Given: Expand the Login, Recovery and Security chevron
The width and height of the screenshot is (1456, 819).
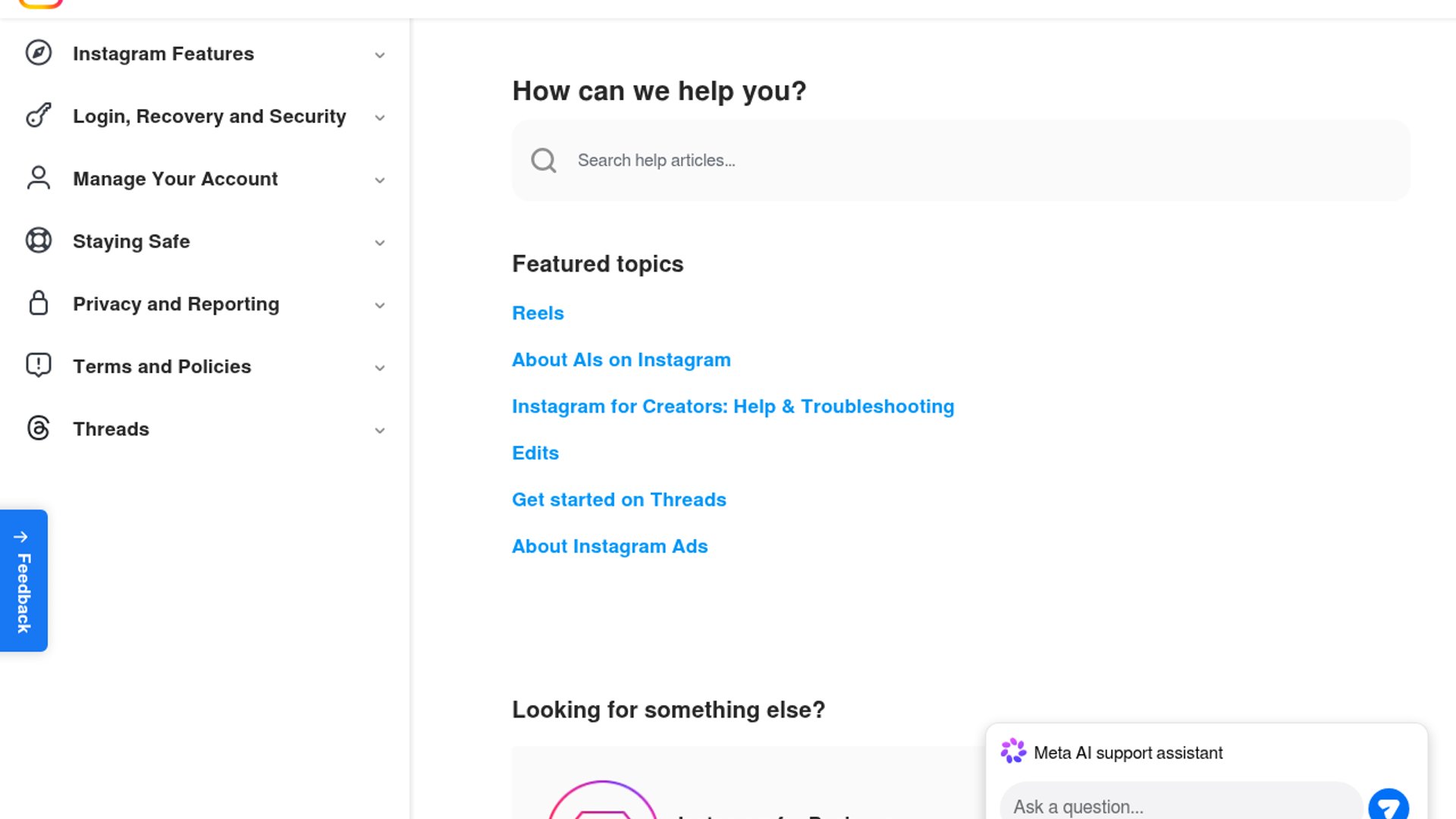Looking at the screenshot, I should click(x=380, y=118).
